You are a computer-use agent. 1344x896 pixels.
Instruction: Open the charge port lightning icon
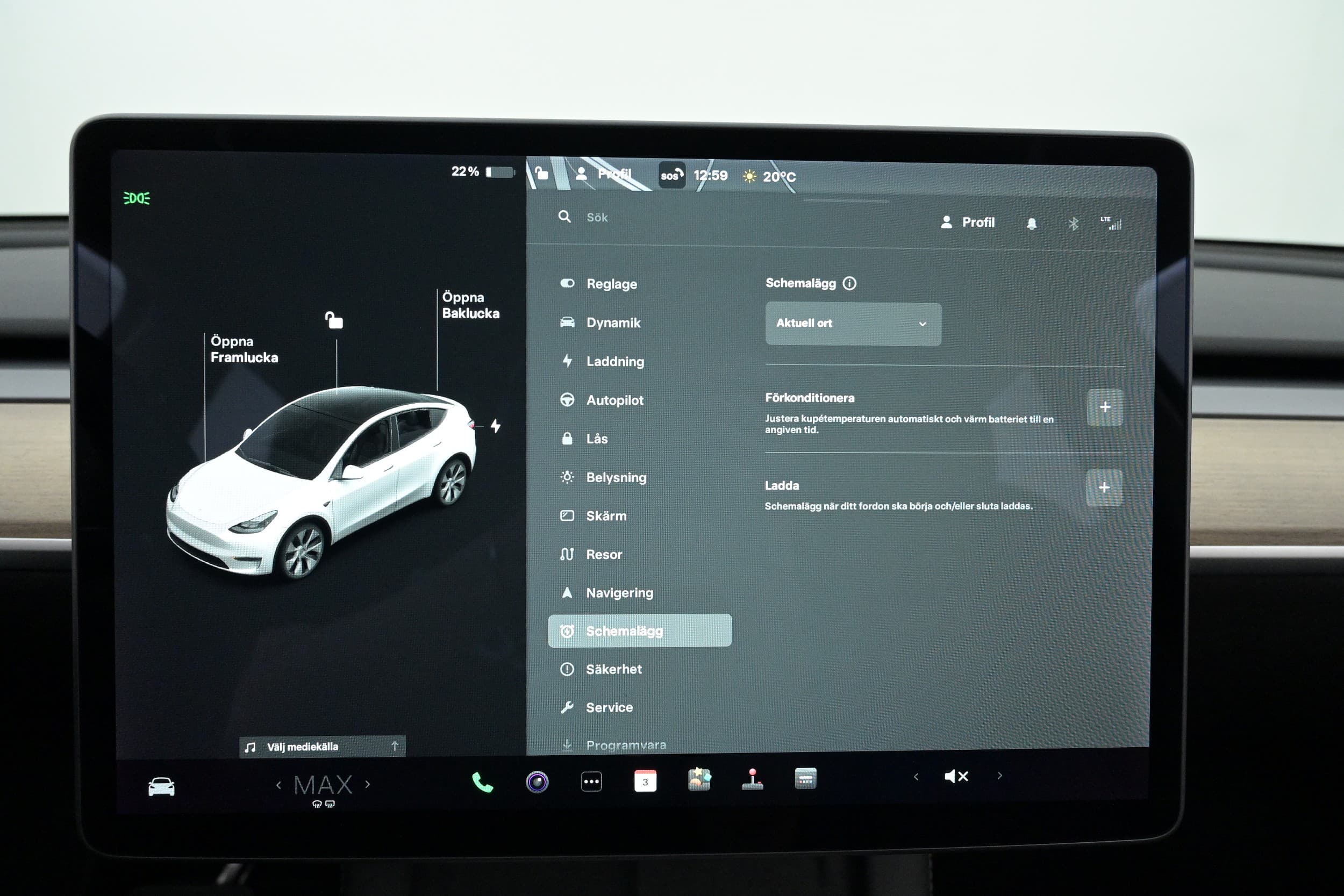point(496,426)
